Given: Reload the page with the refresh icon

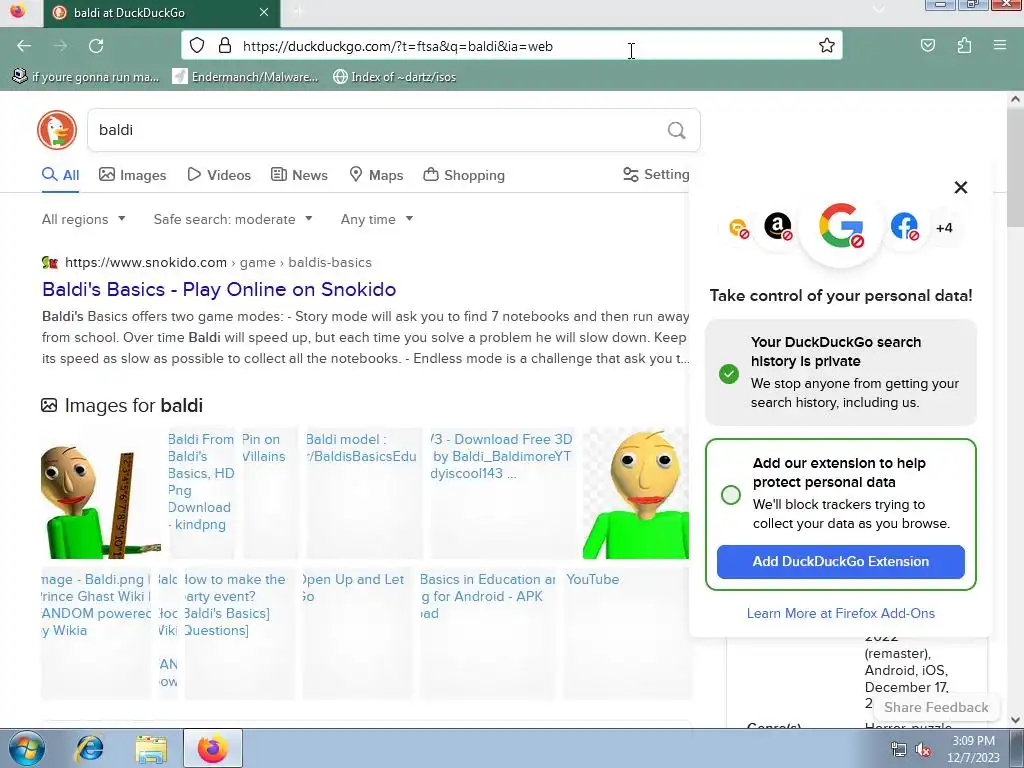Looking at the screenshot, I should 96,46.
